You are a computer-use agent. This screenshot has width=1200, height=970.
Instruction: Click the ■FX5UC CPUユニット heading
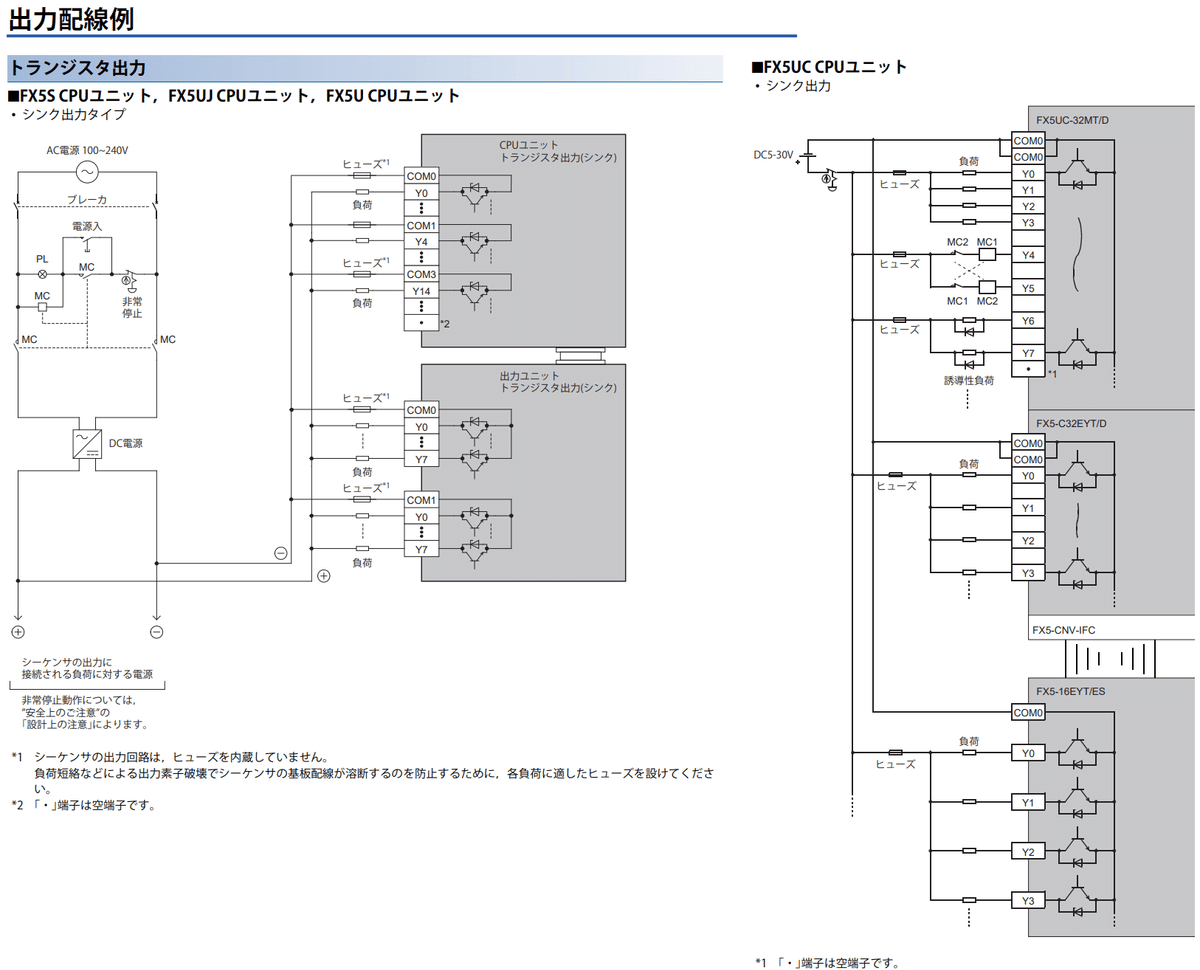click(829, 67)
